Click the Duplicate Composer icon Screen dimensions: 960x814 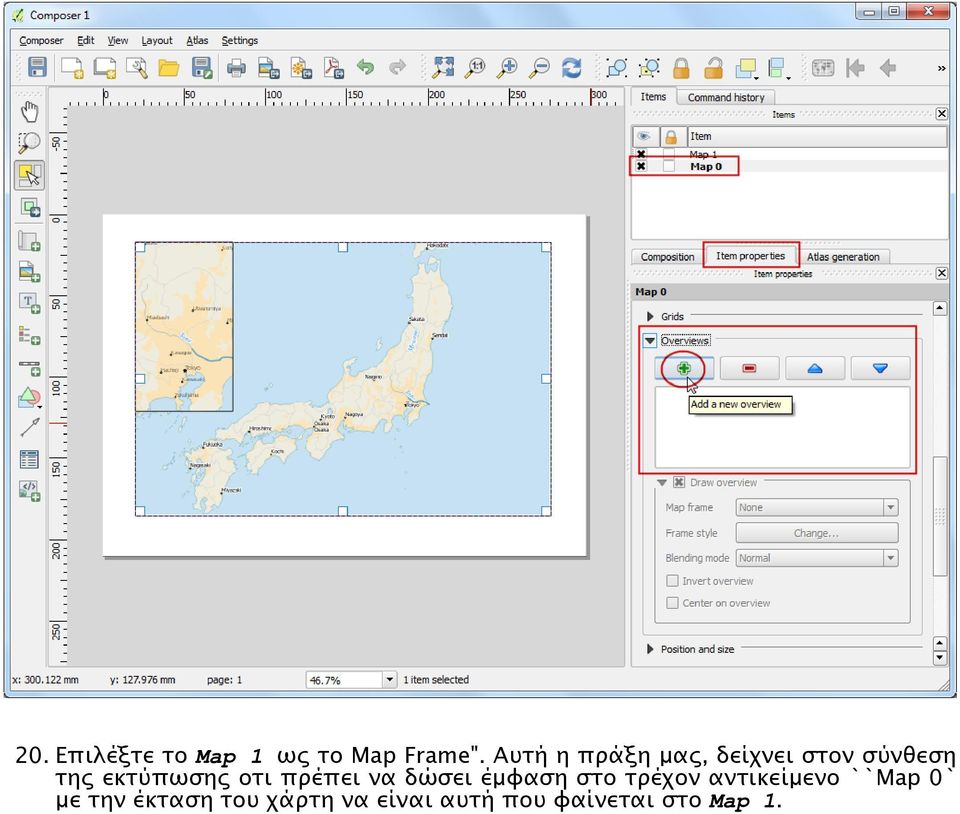(105, 67)
